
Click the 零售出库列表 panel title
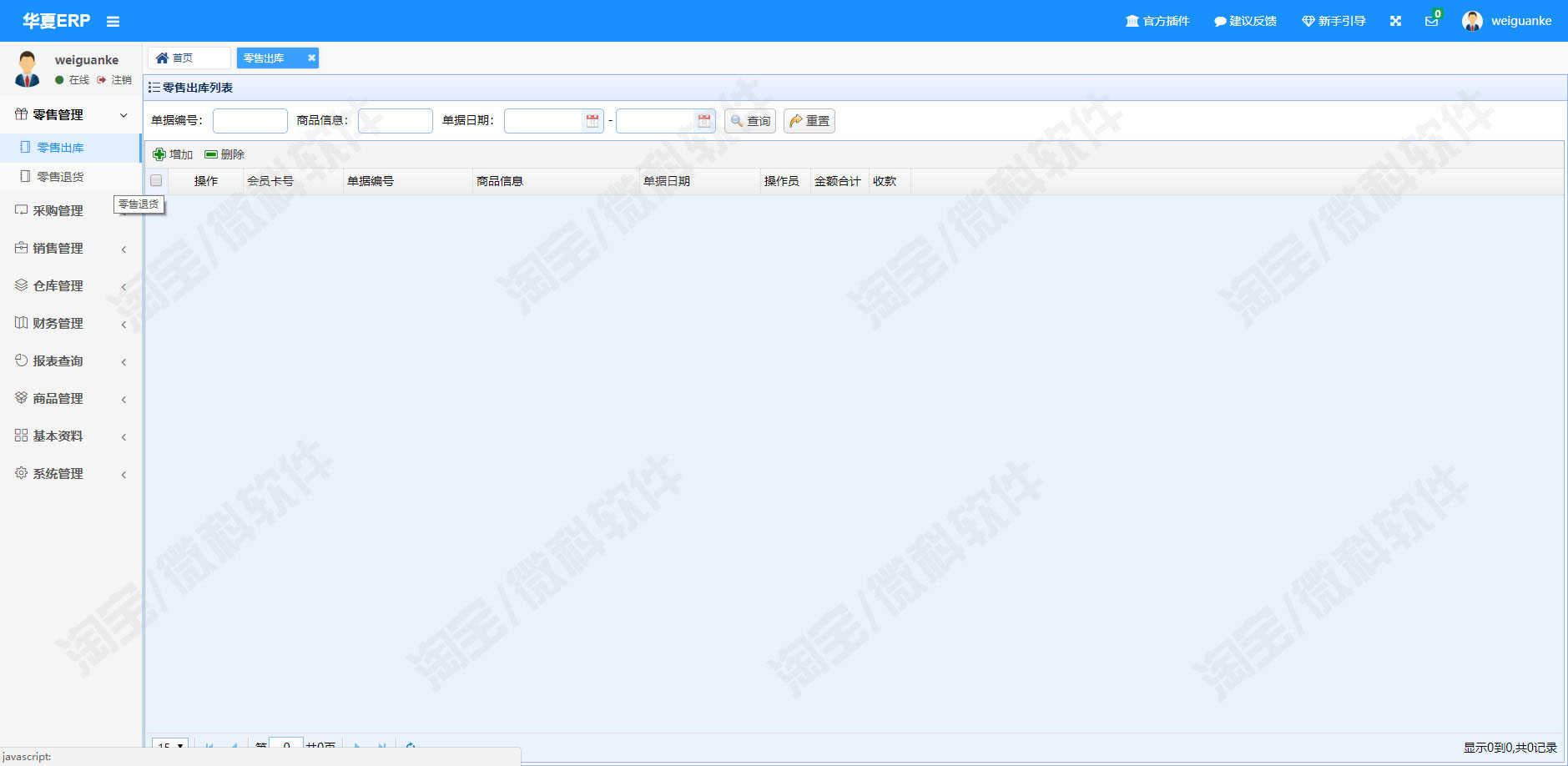(x=198, y=88)
